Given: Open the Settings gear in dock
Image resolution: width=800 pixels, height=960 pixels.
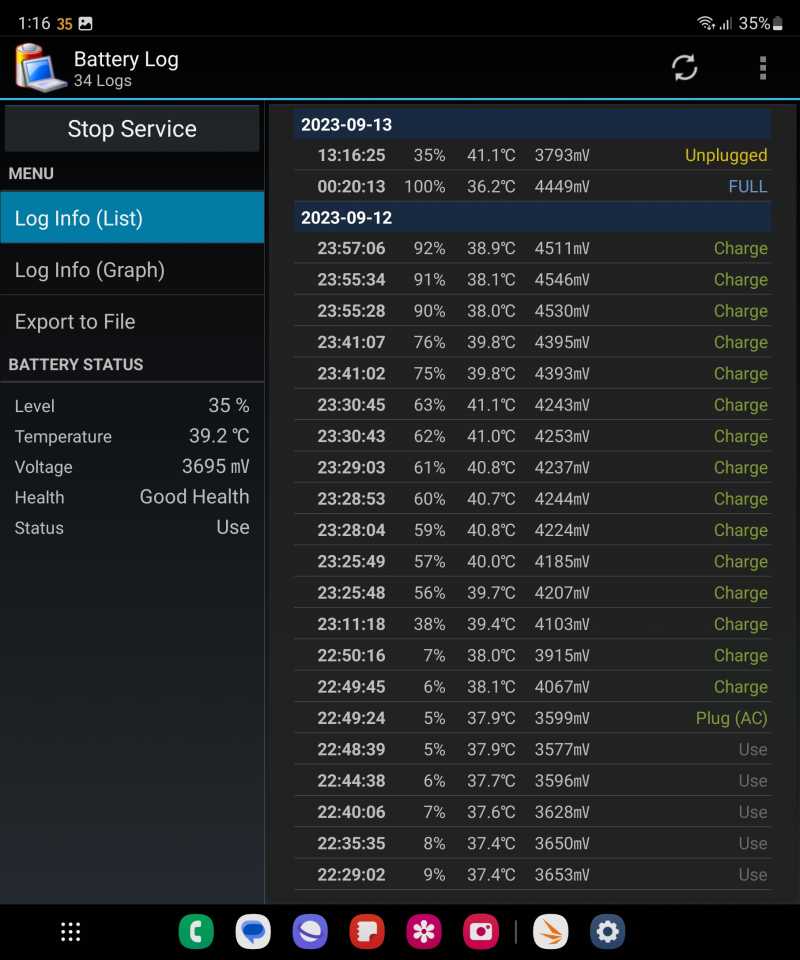Looking at the screenshot, I should 607,931.
